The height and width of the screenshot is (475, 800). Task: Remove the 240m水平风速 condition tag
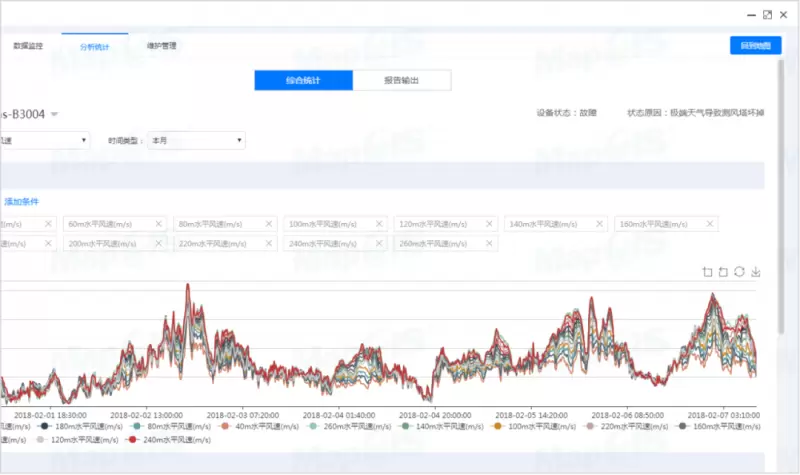(x=380, y=243)
